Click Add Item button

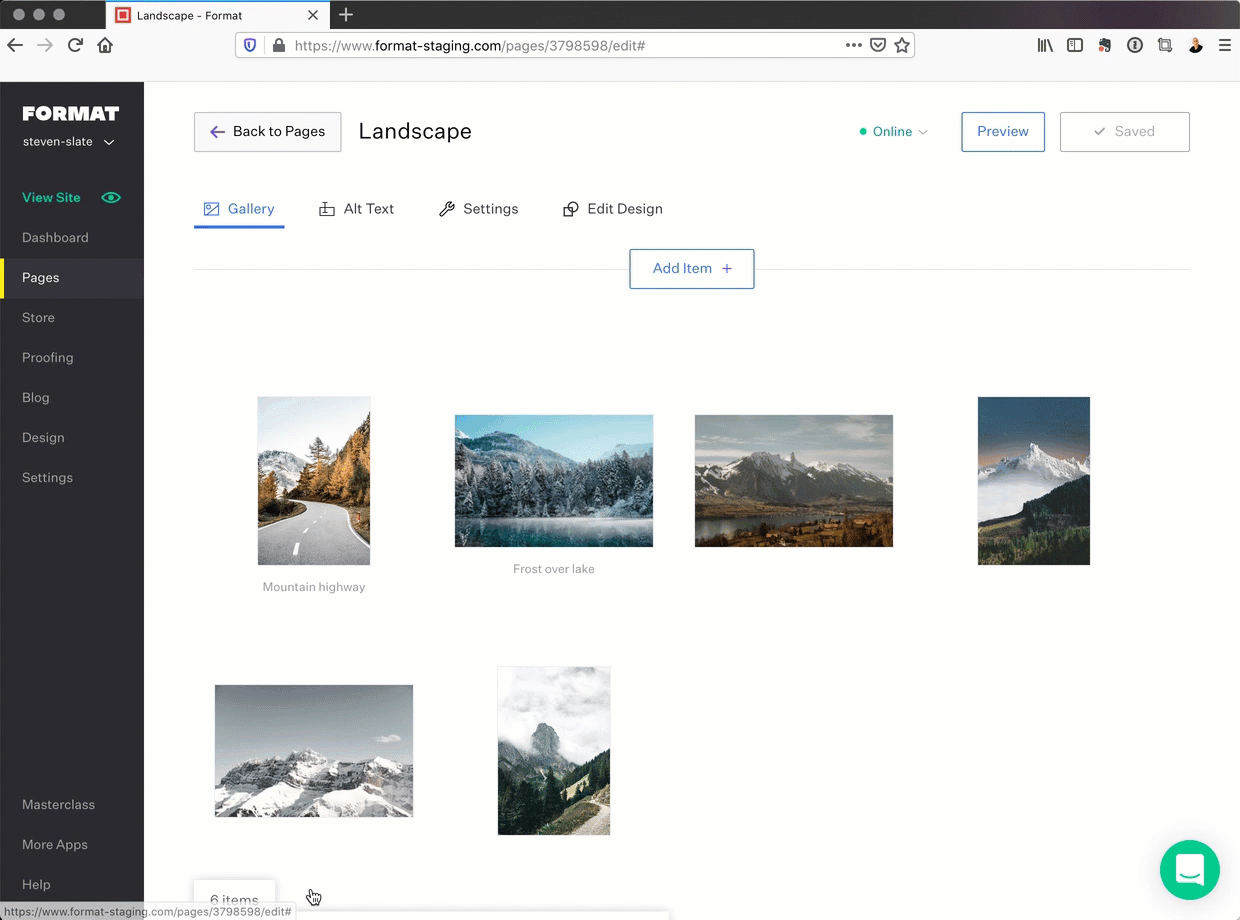[x=692, y=269]
